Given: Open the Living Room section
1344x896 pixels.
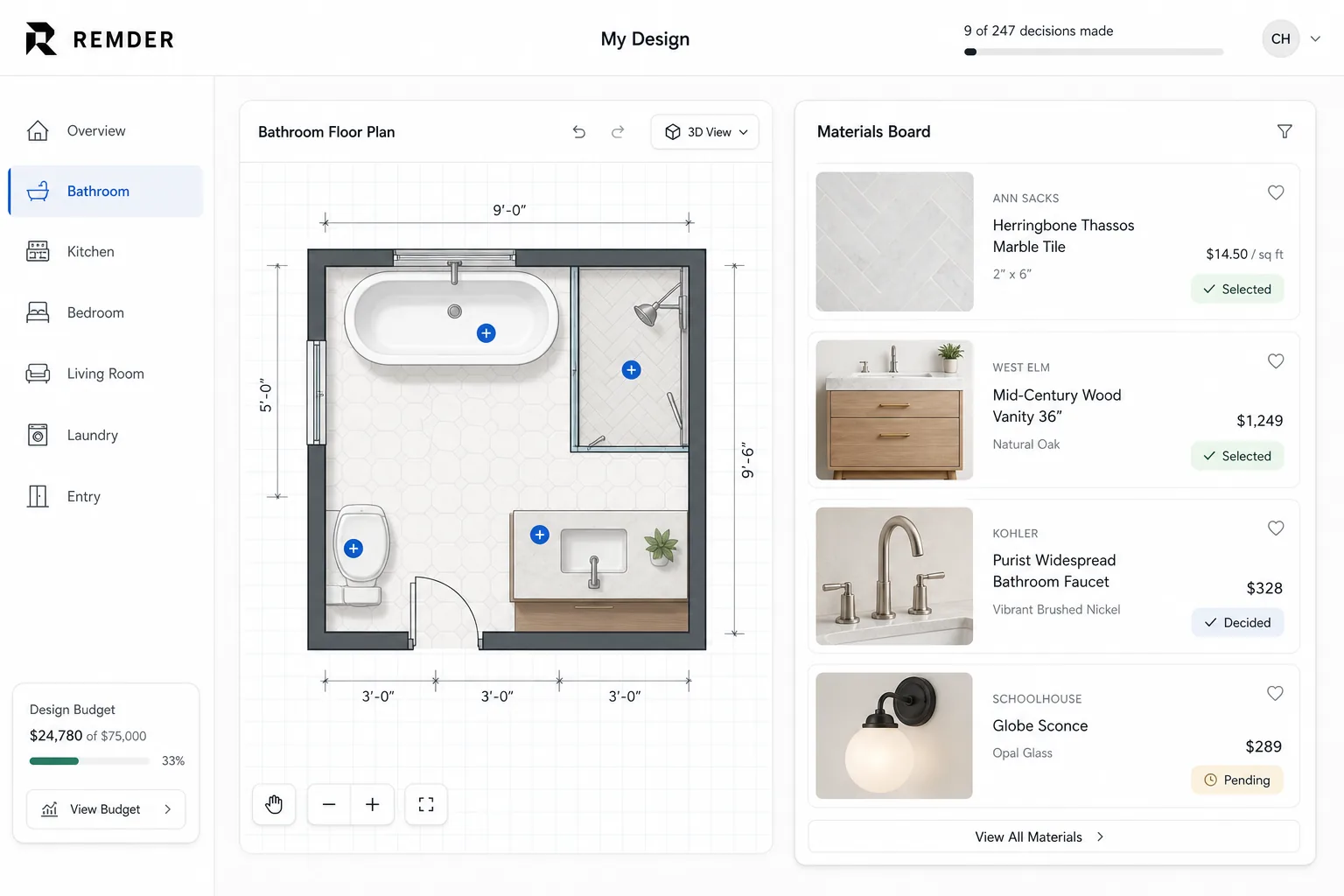Looking at the screenshot, I should coord(106,374).
